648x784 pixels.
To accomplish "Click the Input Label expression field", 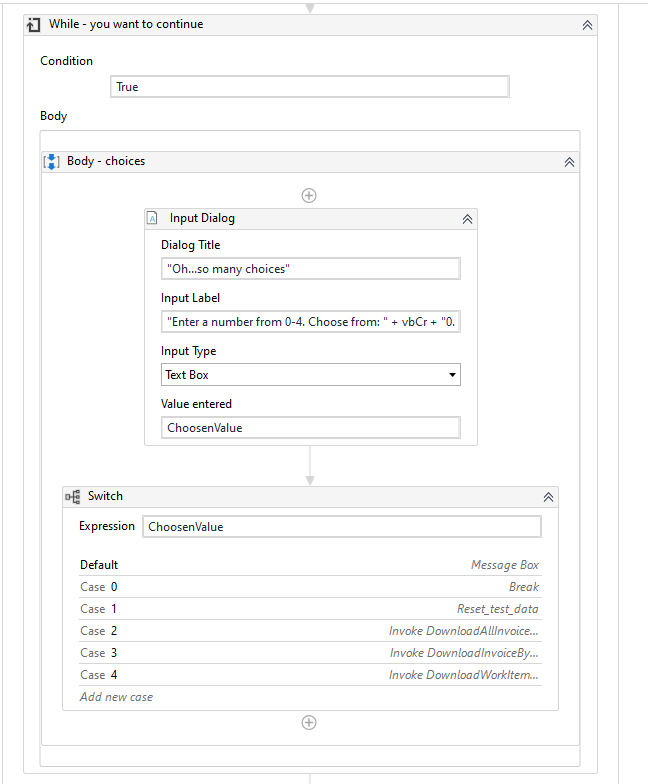I will click(310, 322).
